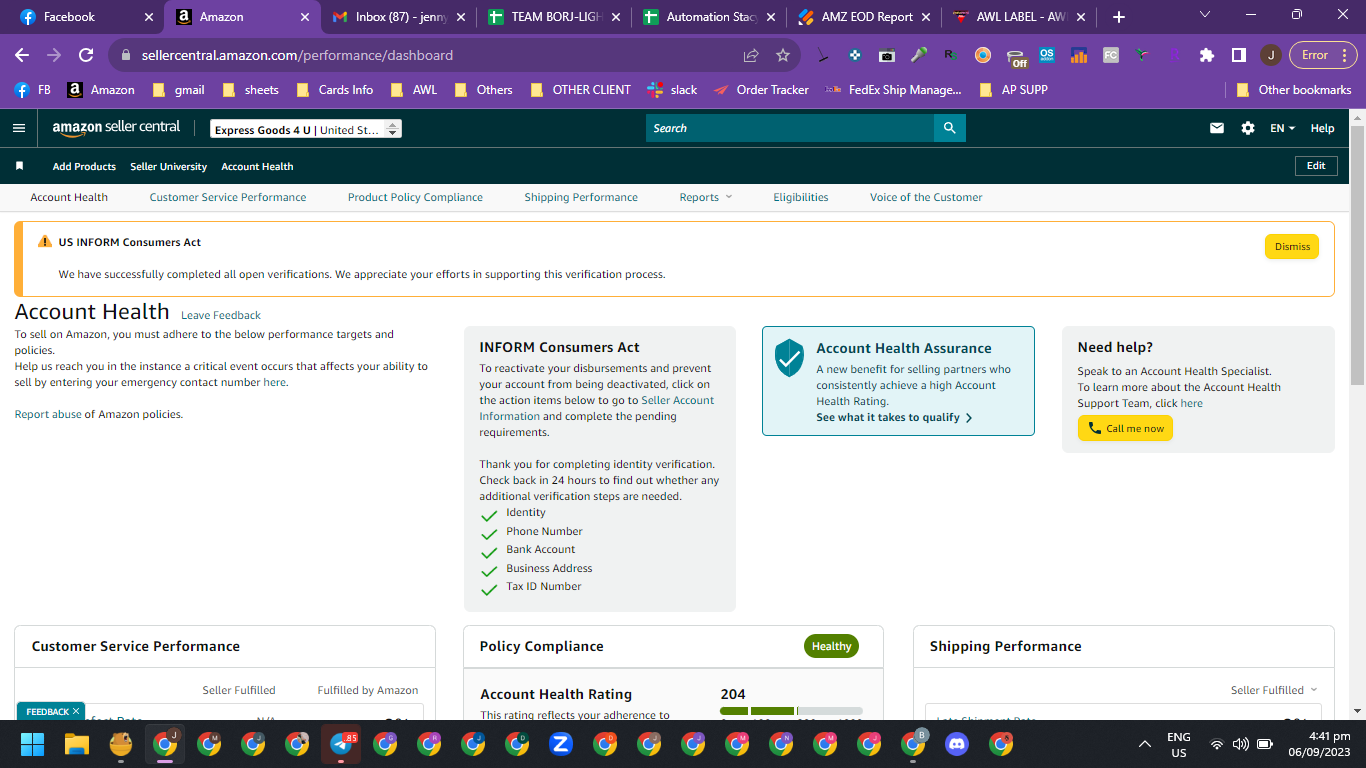The image size is (1366, 768).
Task: Open the volume control in system tray
Action: click(x=1240, y=744)
